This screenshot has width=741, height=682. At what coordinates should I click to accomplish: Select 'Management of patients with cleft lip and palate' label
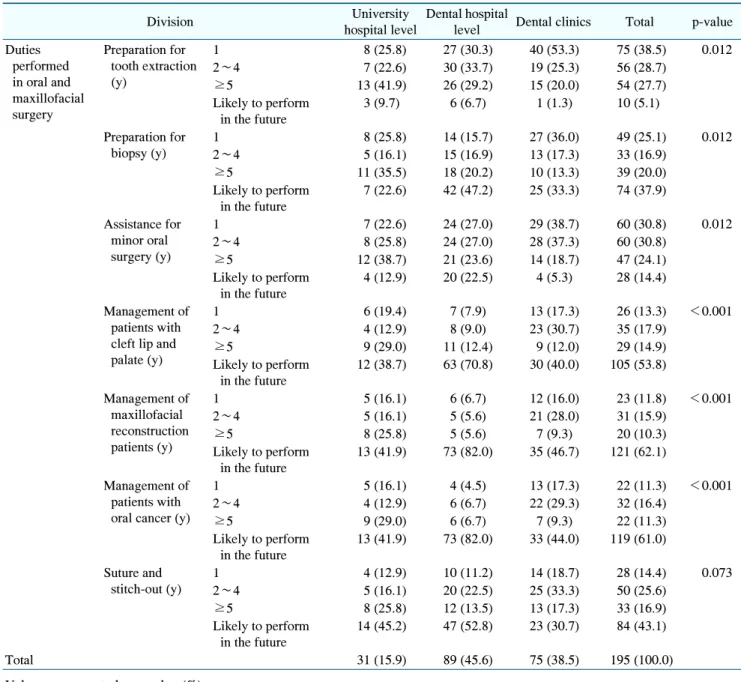point(146,336)
